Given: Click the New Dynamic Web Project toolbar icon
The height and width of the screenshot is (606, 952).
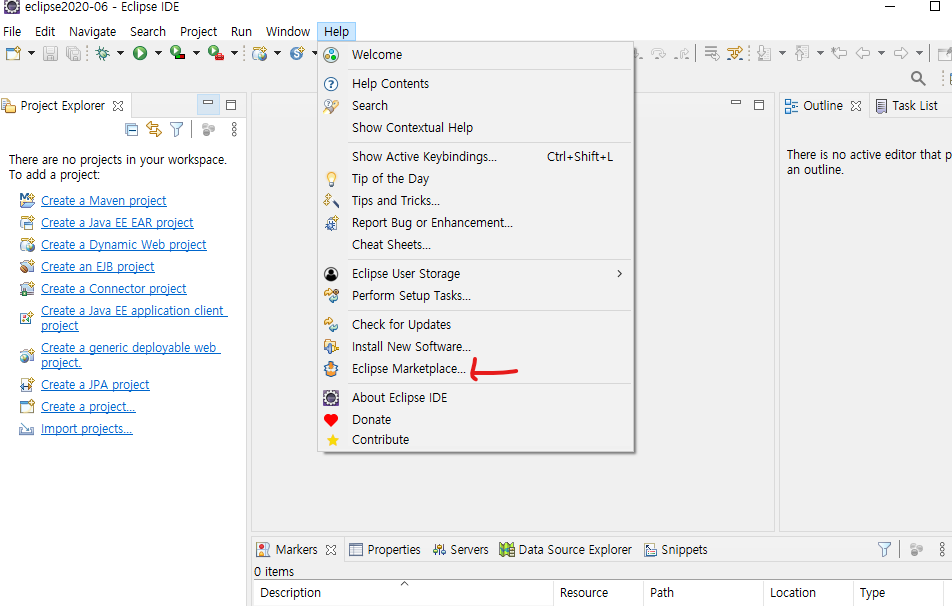Looking at the screenshot, I should (259, 53).
